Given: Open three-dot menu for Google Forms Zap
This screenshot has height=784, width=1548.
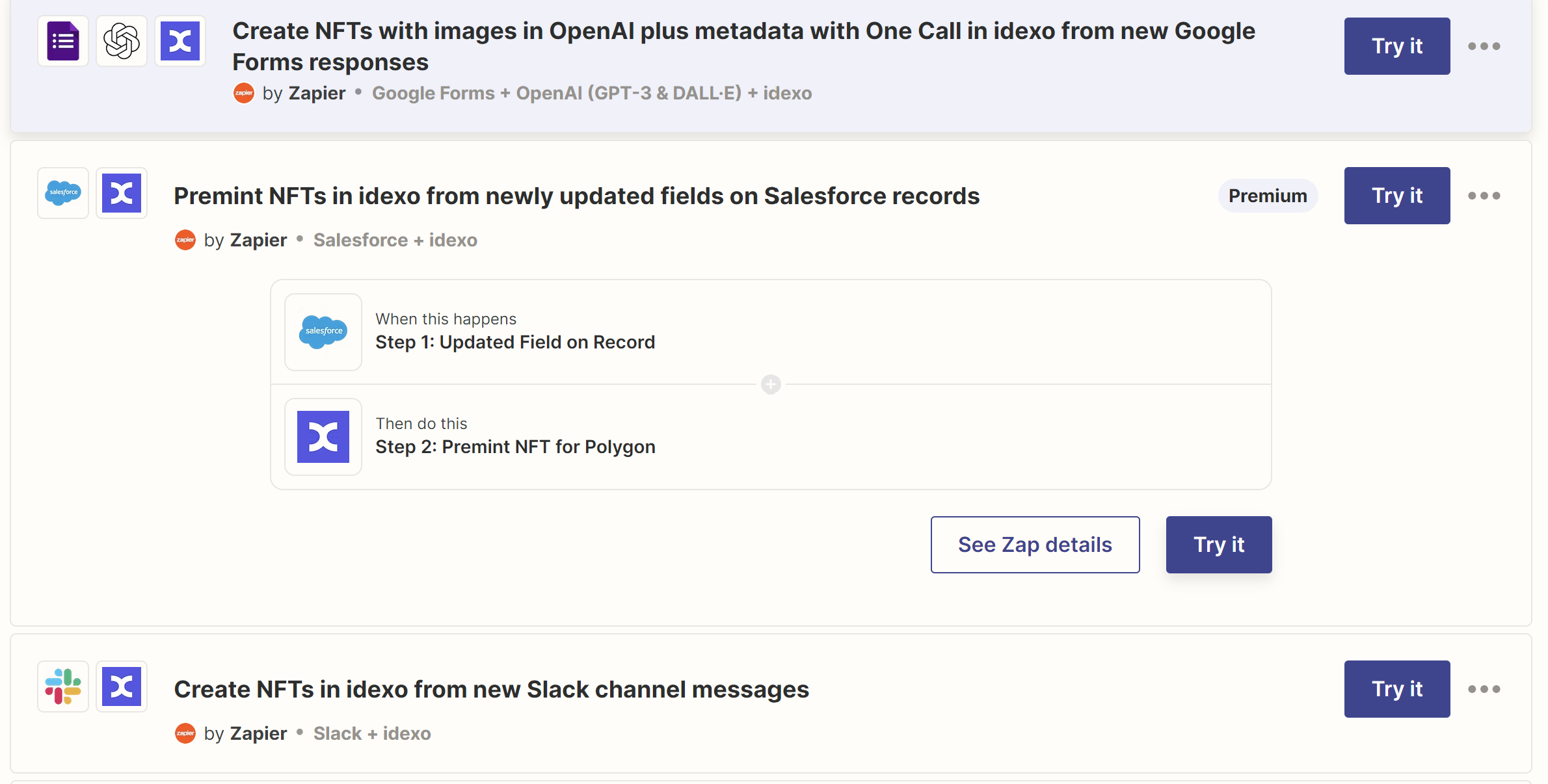Looking at the screenshot, I should (x=1484, y=46).
